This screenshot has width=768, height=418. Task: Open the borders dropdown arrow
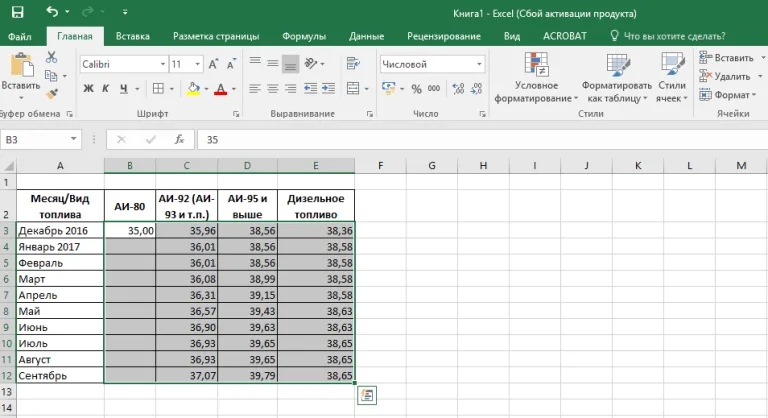pyautogui.click(x=172, y=89)
